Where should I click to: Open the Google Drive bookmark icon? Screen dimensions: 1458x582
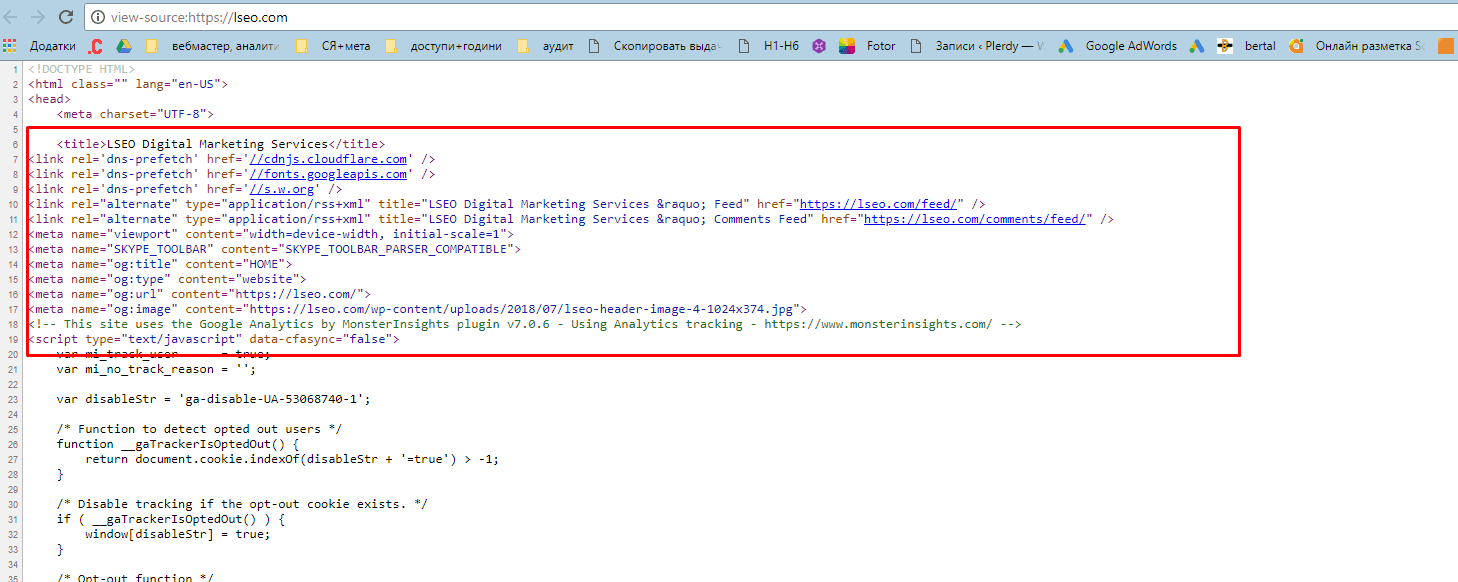pyautogui.click(x=124, y=45)
